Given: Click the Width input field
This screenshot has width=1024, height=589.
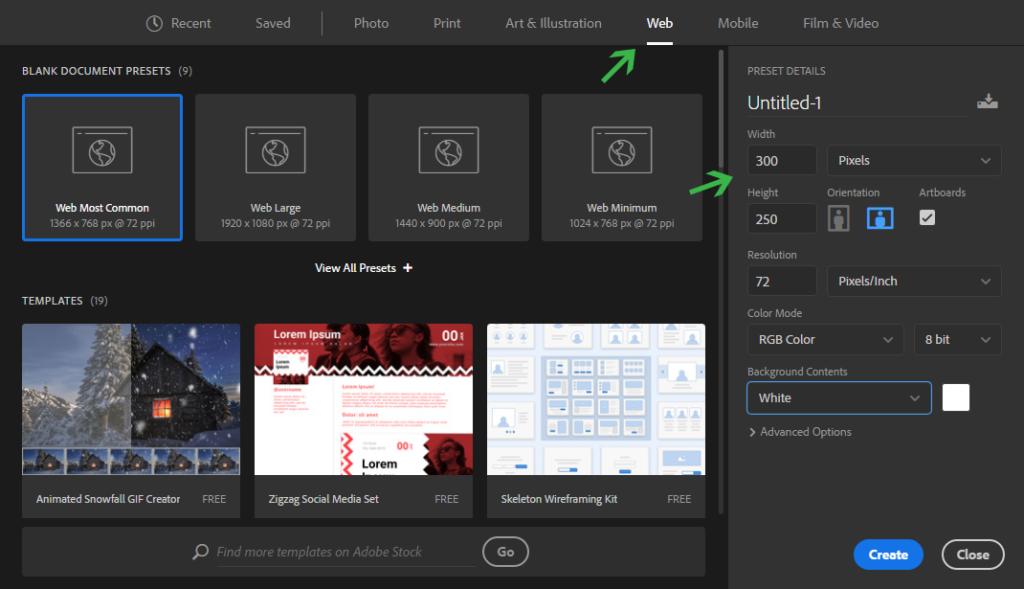Looking at the screenshot, I should point(782,161).
